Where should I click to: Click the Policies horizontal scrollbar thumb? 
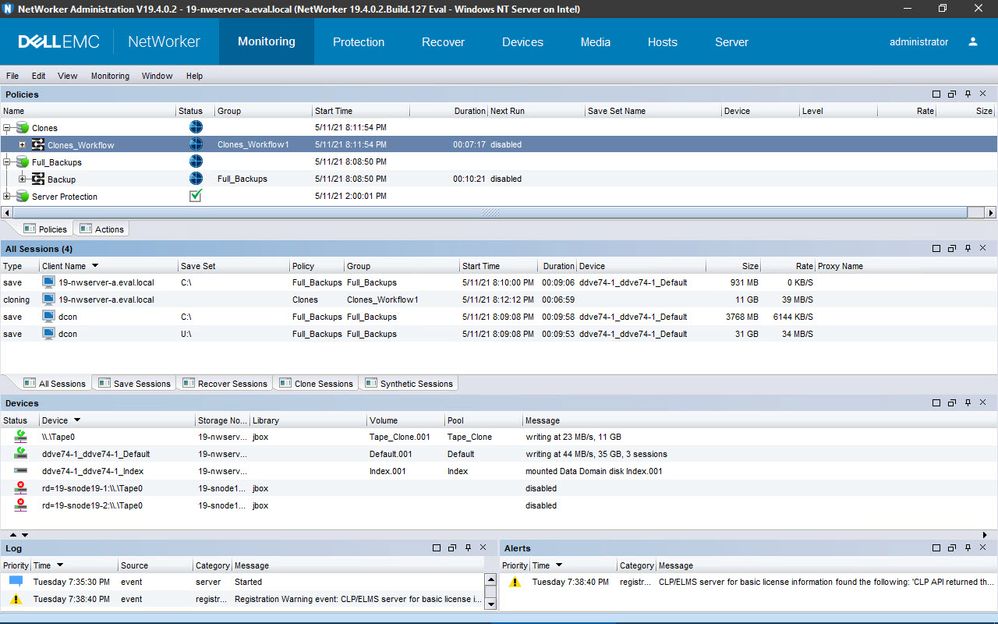[489, 213]
